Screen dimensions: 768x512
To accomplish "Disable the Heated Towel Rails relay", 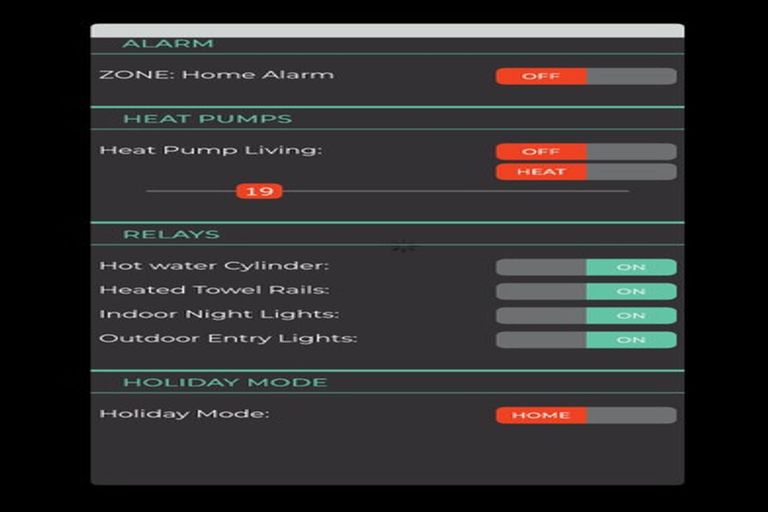I will point(585,291).
